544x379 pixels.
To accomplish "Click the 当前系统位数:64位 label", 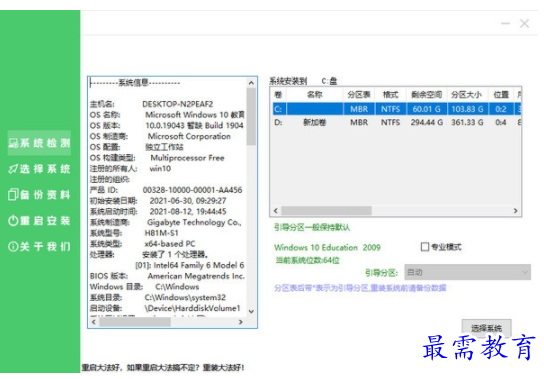I will pyautogui.click(x=307, y=260).
